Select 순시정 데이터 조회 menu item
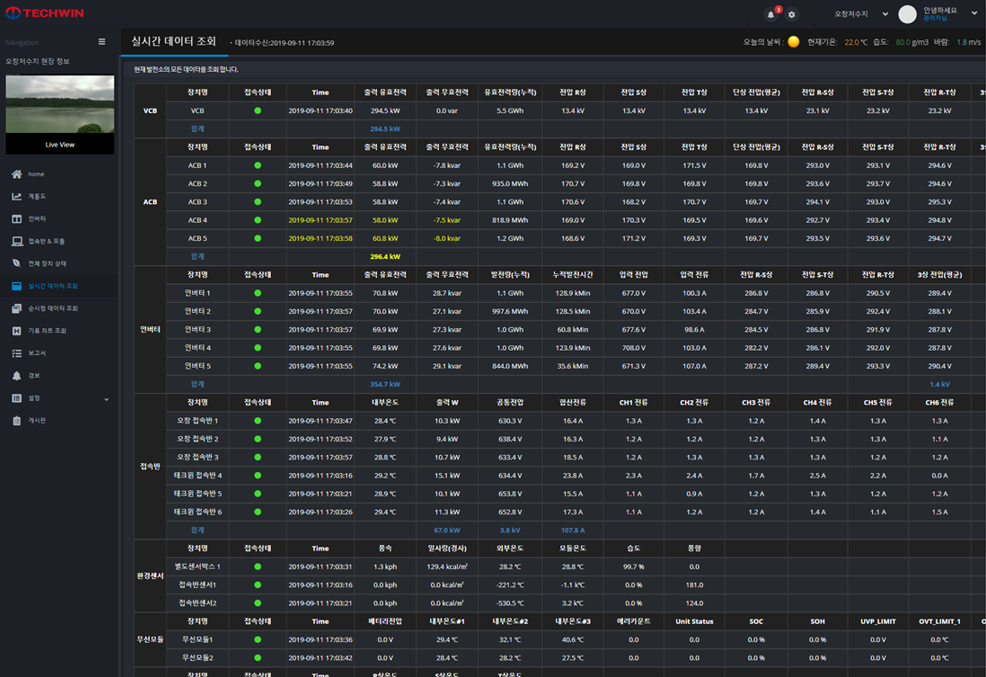986x677 pixels. (x=53, y=308)
